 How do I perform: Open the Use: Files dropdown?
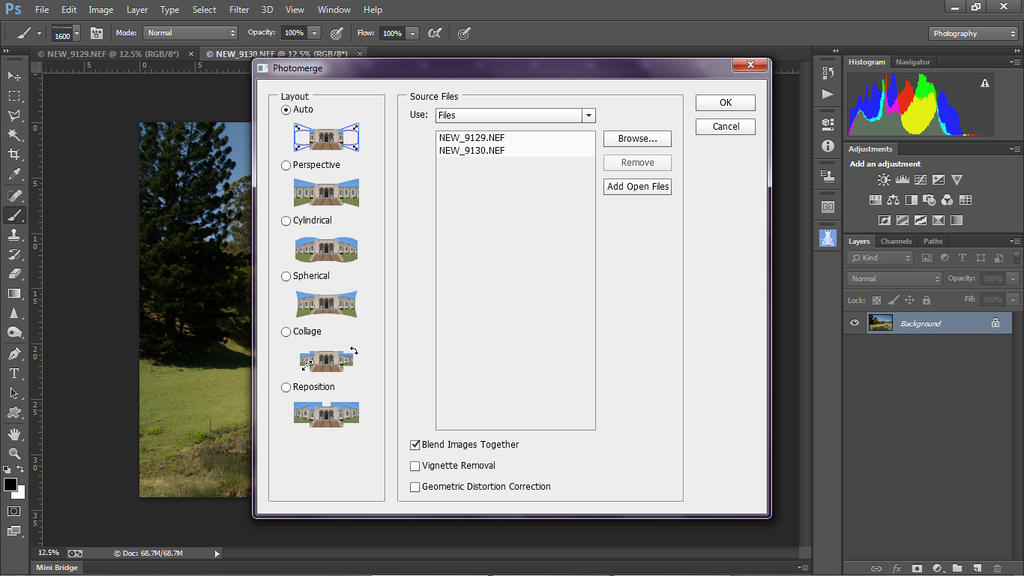[x=515, y=116]
